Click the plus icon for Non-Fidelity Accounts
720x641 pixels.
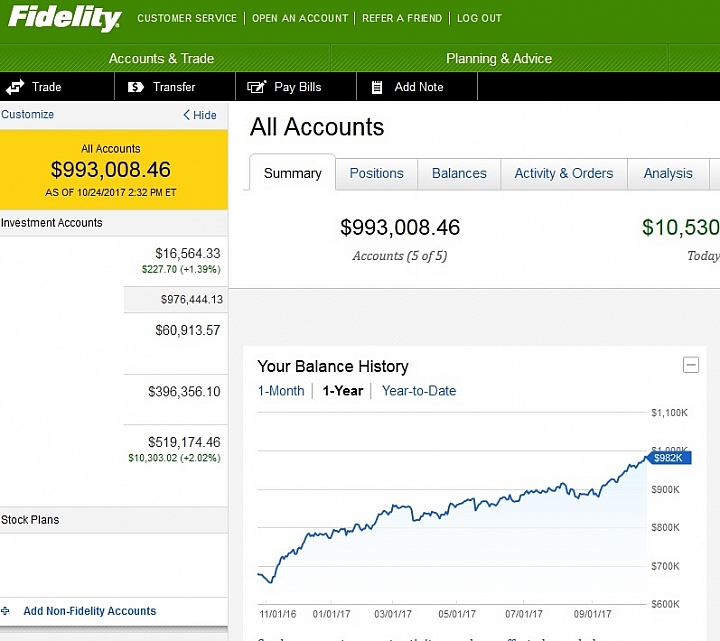coord(6,610)
